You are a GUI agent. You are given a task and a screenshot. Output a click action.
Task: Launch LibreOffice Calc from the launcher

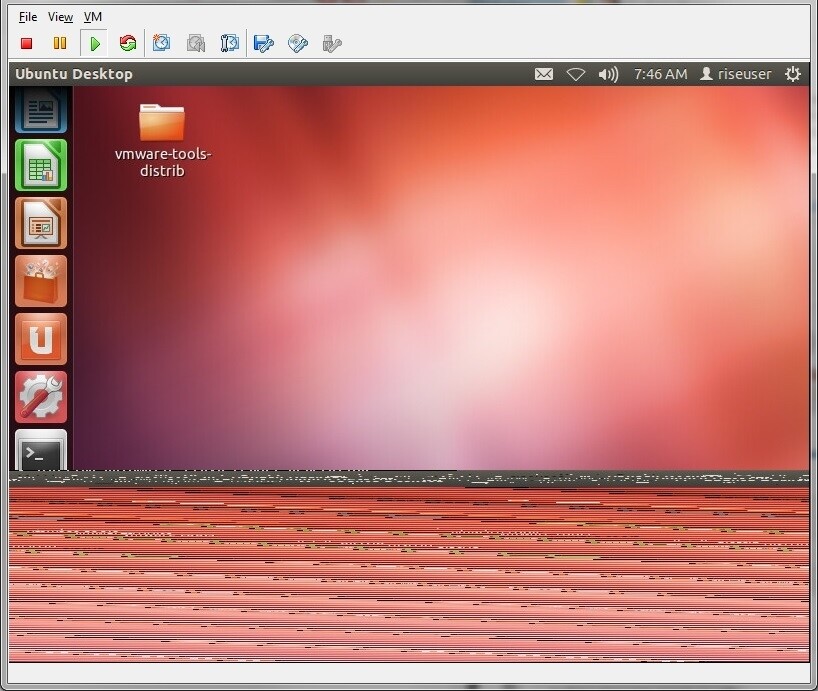pyautogui.click(x=40, y=165)
